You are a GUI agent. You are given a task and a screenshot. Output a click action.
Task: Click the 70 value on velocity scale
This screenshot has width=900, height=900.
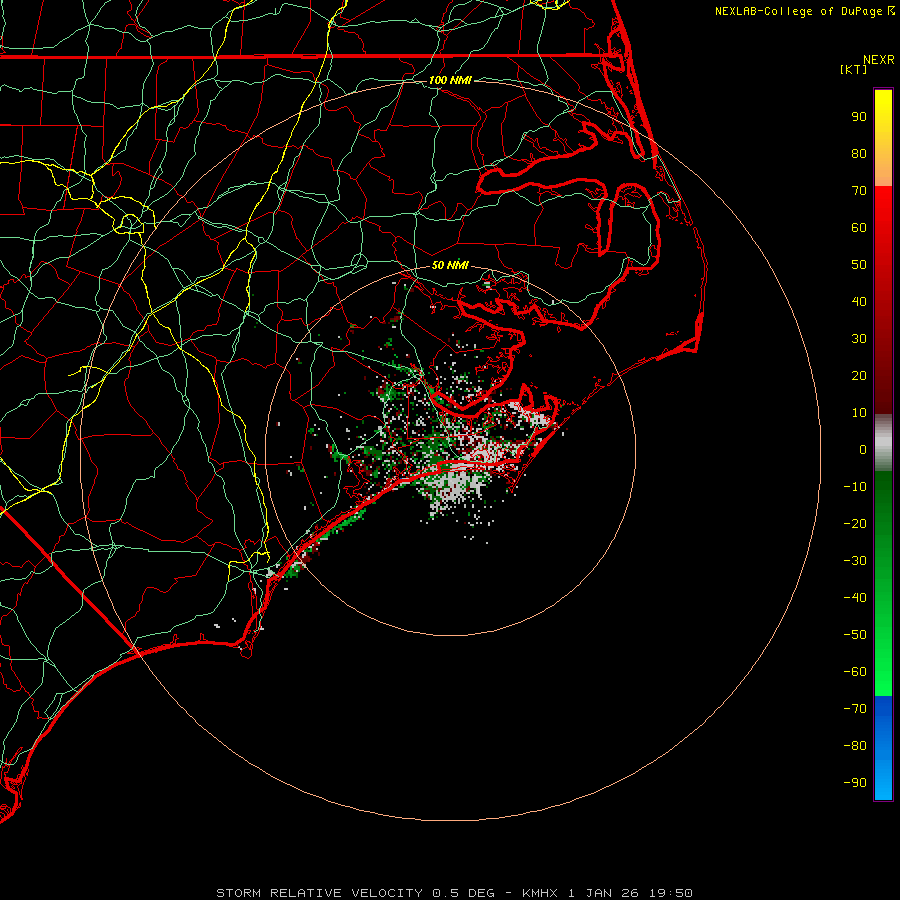click(859, 191)
